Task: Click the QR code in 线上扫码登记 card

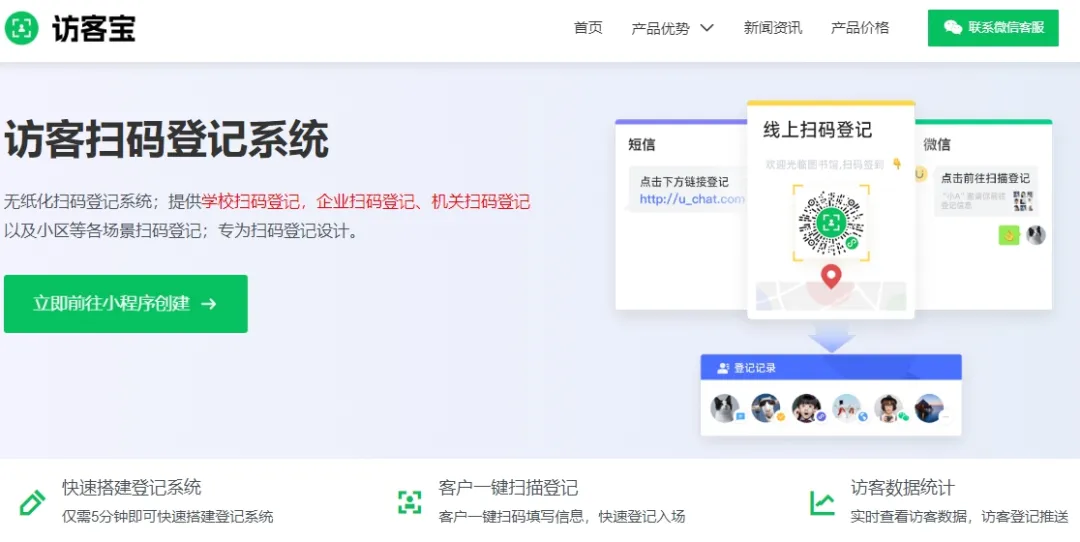Action: 831,222
